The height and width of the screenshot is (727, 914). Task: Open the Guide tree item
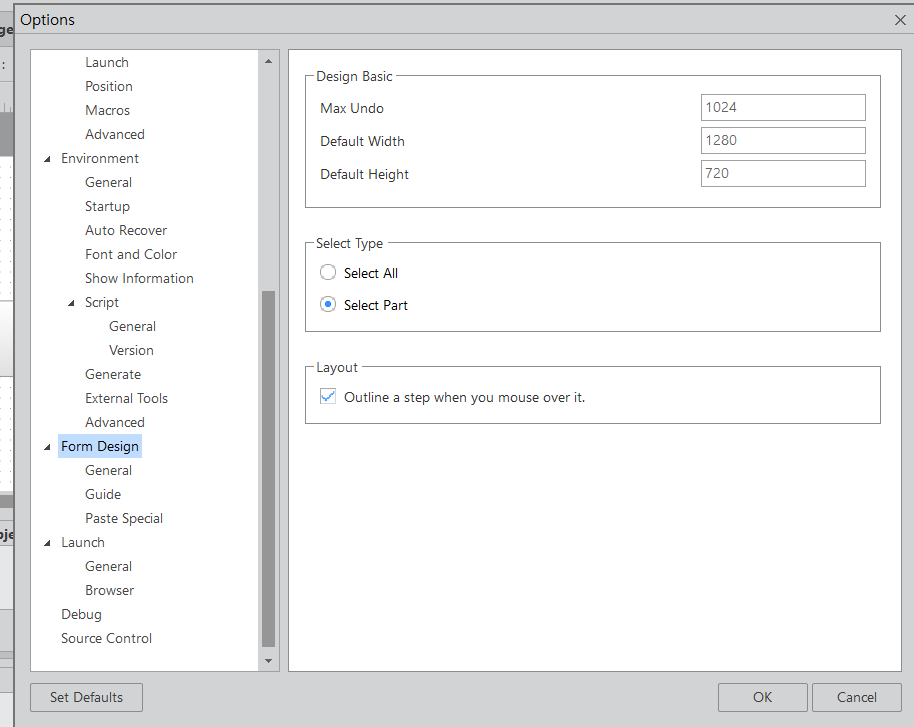point(103,494)
